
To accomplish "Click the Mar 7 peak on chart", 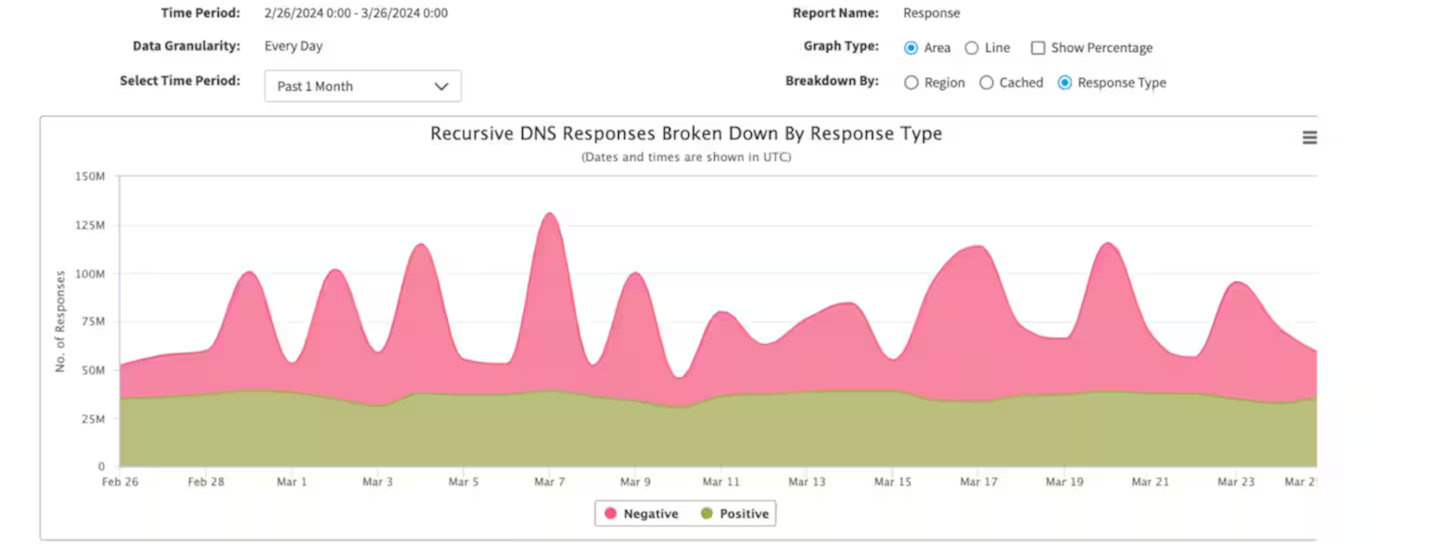I will (x=549, y=214).
